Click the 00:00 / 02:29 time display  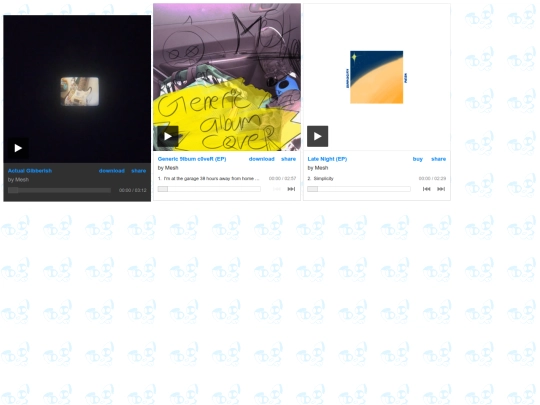point(432,178)
